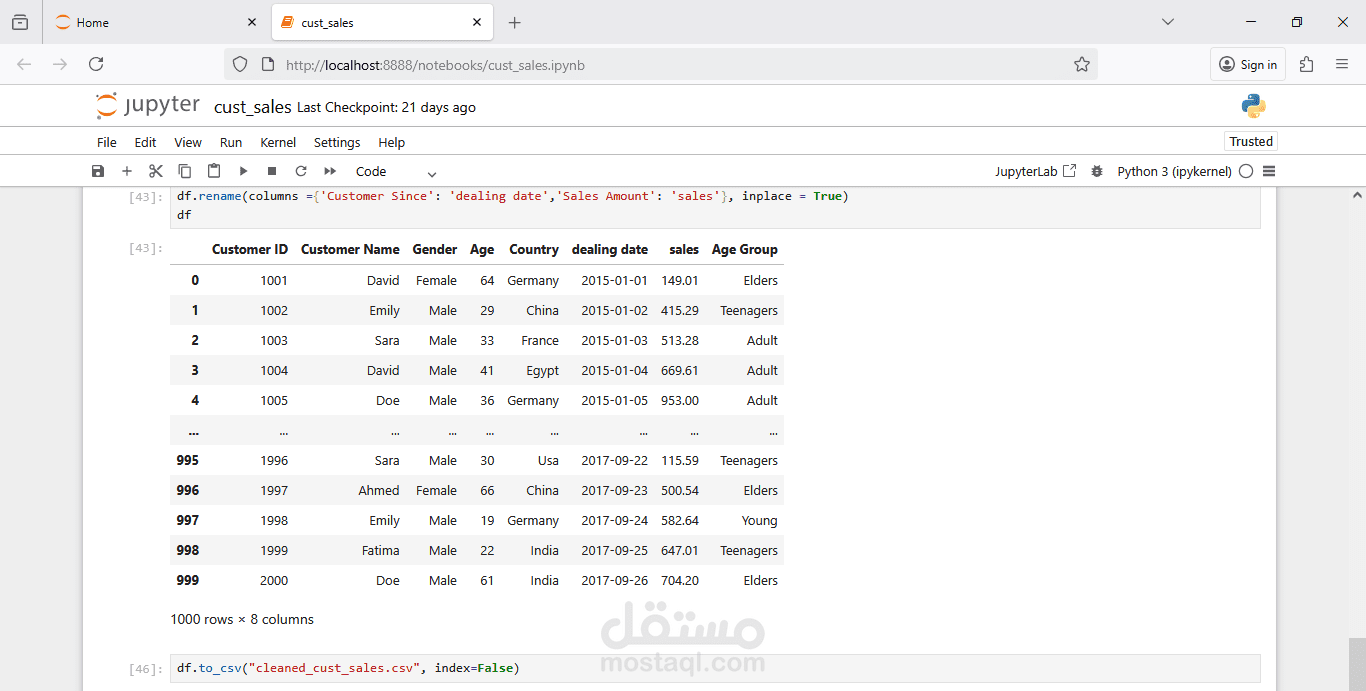Open the toolbar hamburger menu beside the kernel status
1366x691 pixels.
(1269, 171)
